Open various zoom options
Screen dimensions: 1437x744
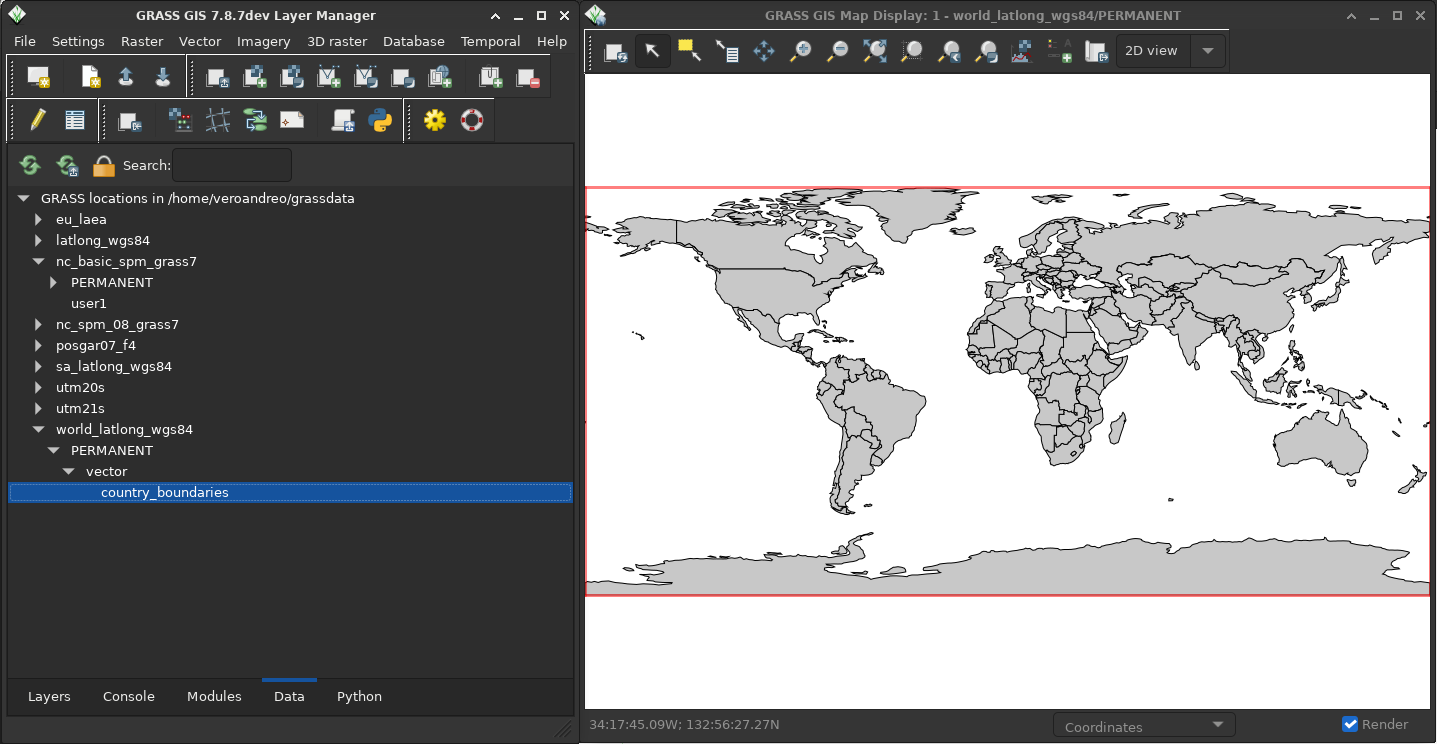click(x=986, y=51)
